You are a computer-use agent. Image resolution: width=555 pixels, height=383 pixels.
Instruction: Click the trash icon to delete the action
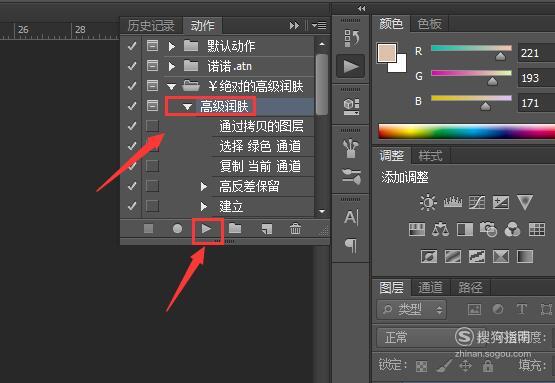click(295, 229)
